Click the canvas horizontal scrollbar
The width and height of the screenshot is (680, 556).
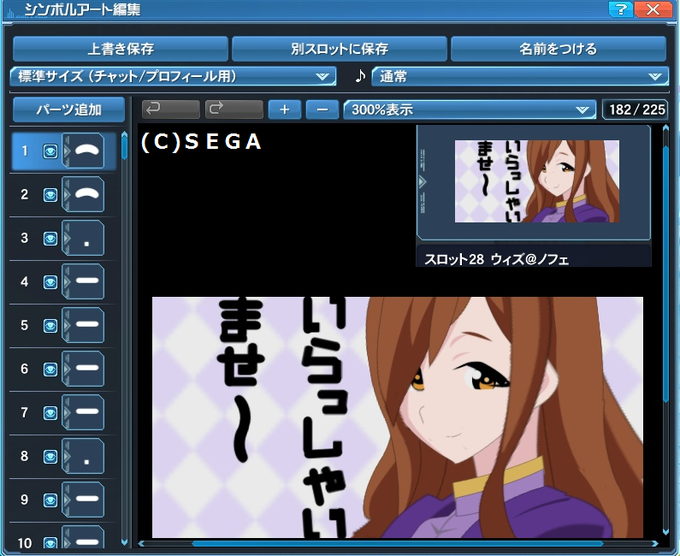[397, 543]
